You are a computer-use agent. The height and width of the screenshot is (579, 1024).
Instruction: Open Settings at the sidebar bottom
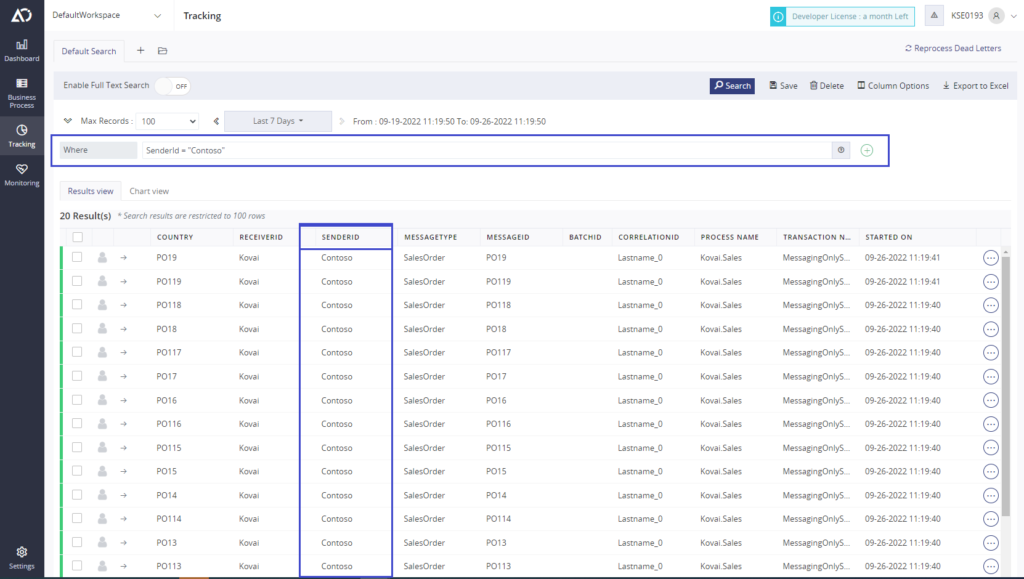coord(22,557)
